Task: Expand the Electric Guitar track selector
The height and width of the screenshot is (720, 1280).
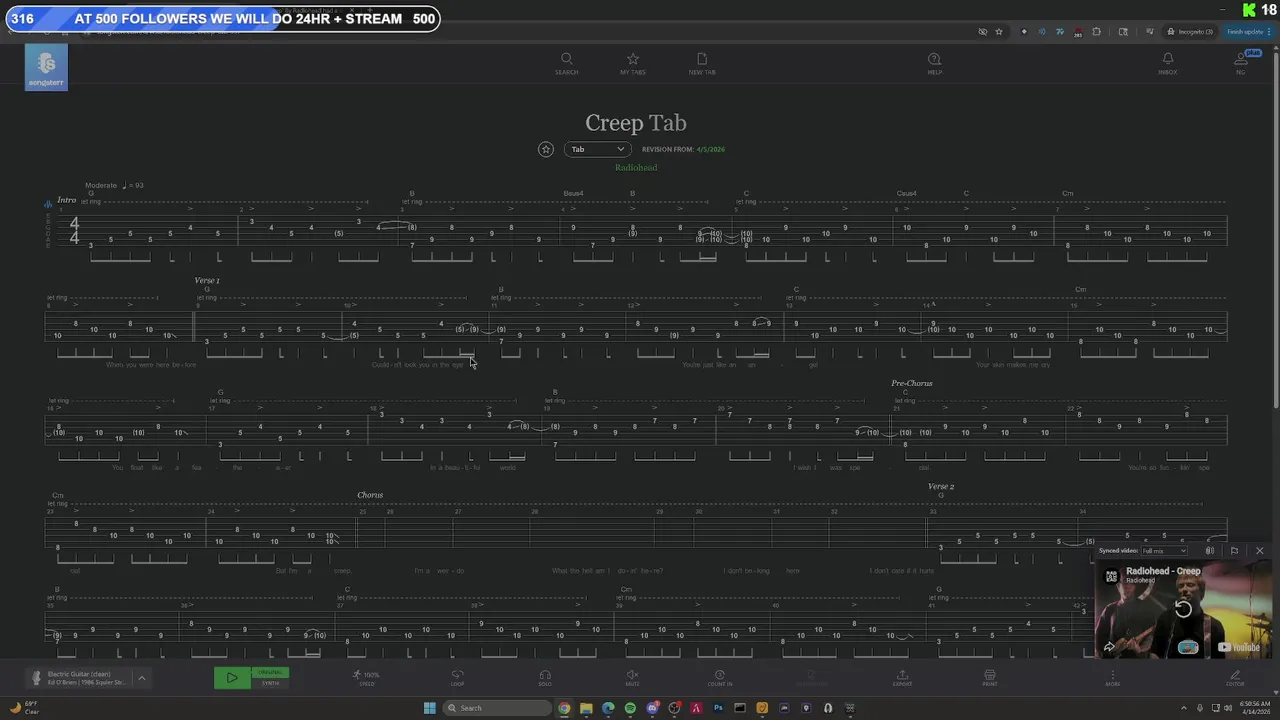Action: pyautogui.click(x=141, y=678)
